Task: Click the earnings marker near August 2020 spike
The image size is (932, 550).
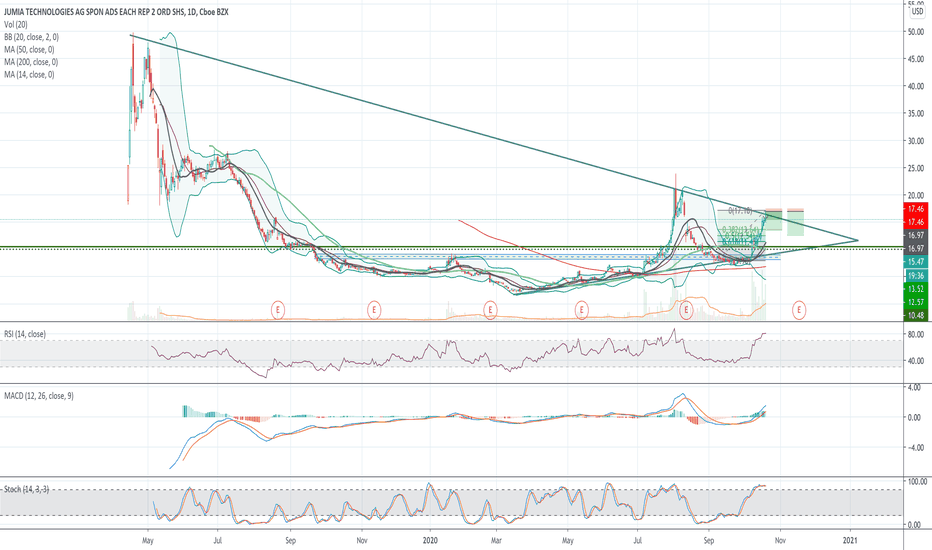Action: [687, 310]
